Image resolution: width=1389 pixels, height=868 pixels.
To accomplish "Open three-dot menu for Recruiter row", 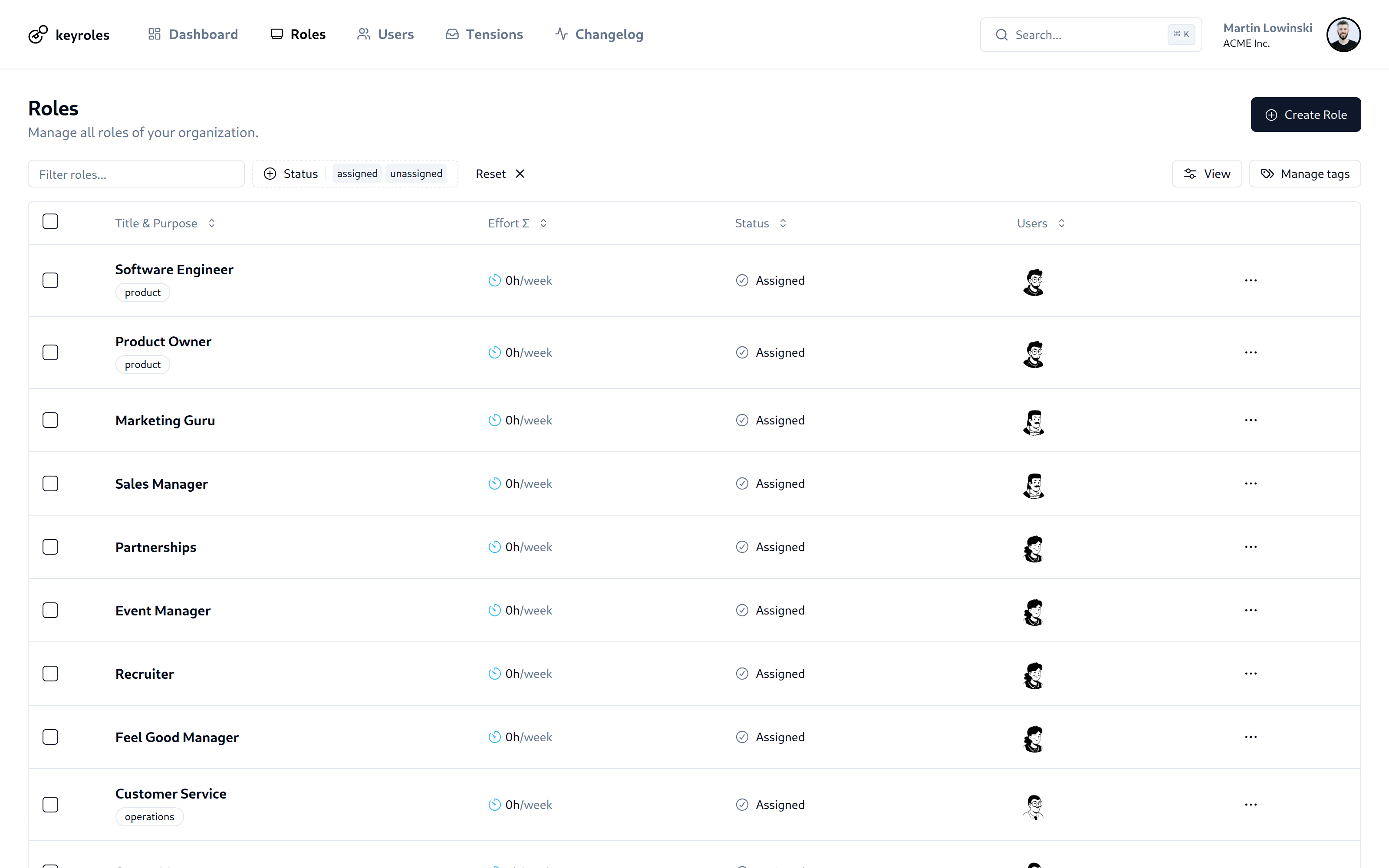I will 1251,674.
